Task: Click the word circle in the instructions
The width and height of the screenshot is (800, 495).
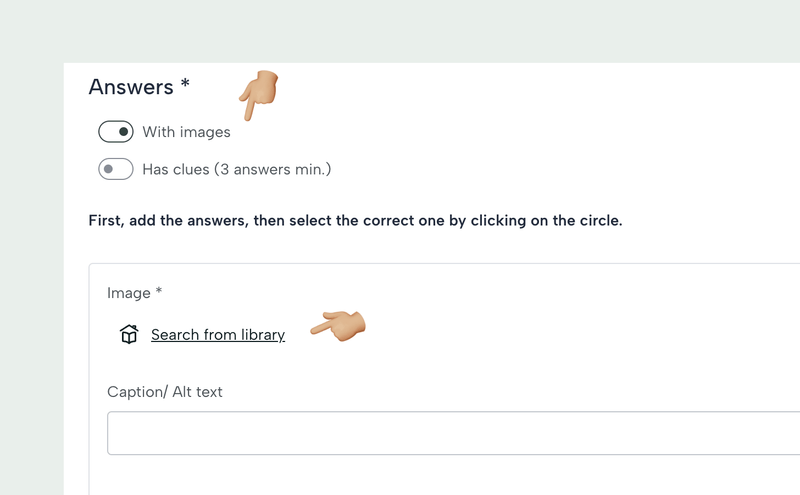Action: coord(597,220)
